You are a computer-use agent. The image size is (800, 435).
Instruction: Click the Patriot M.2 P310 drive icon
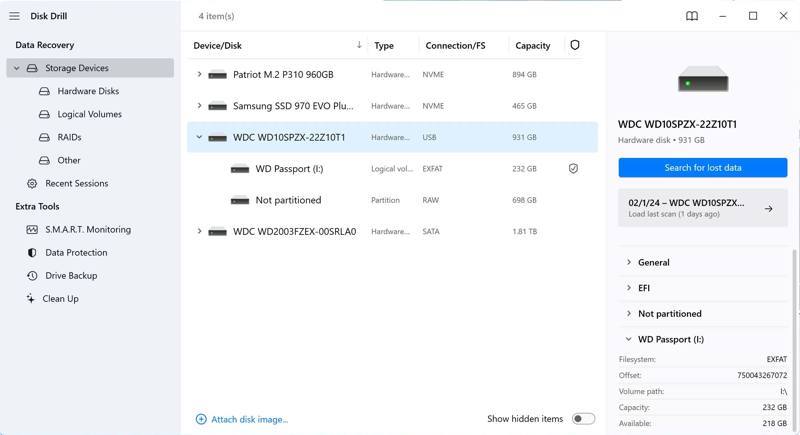click(x=217, y=75)
